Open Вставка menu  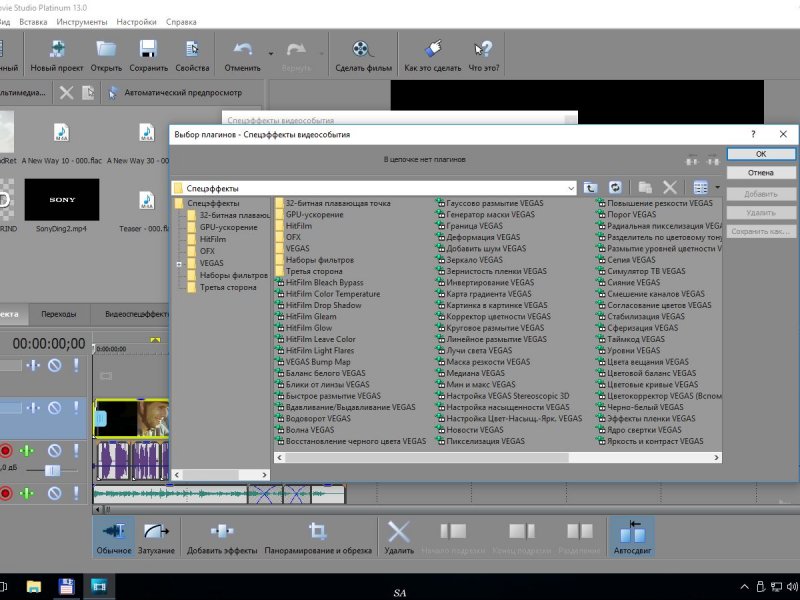33,22
